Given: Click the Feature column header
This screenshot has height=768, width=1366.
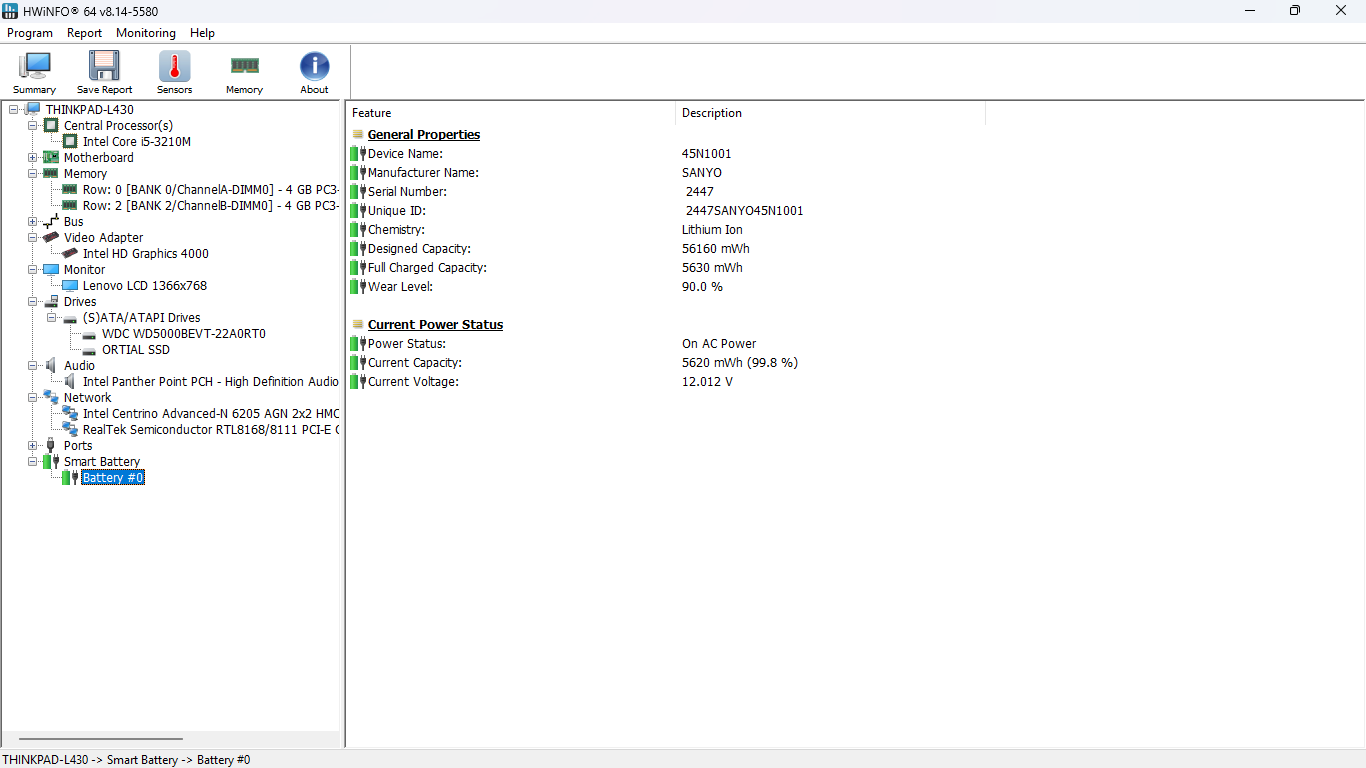Looking at the screenshot, I should coord(511,113).
